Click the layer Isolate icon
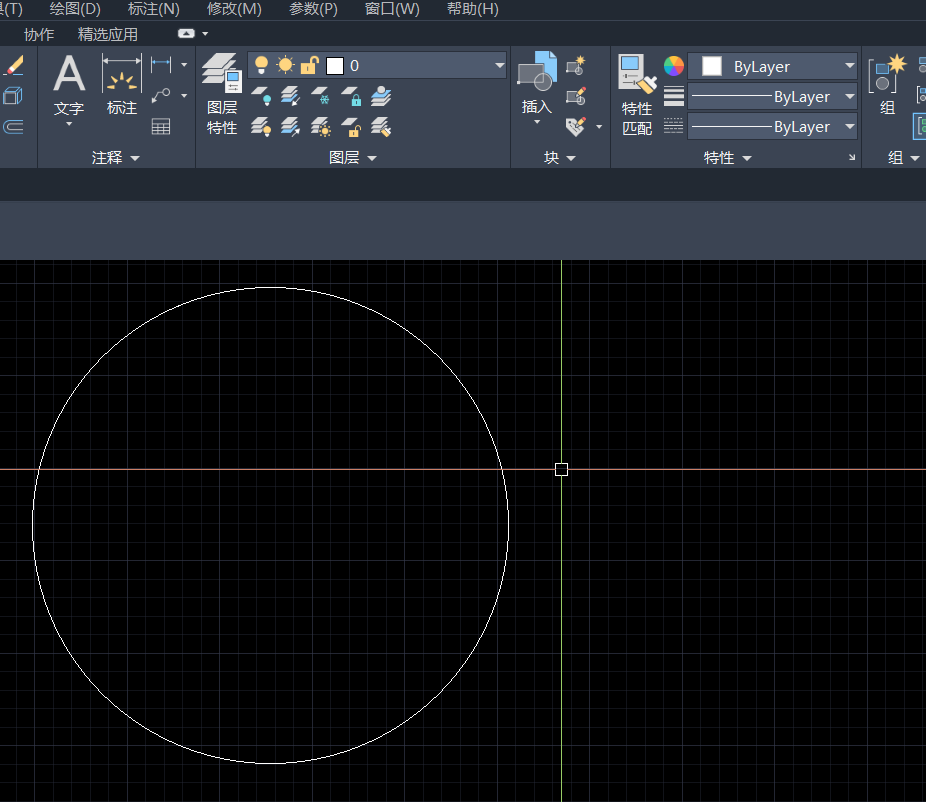 290,96
